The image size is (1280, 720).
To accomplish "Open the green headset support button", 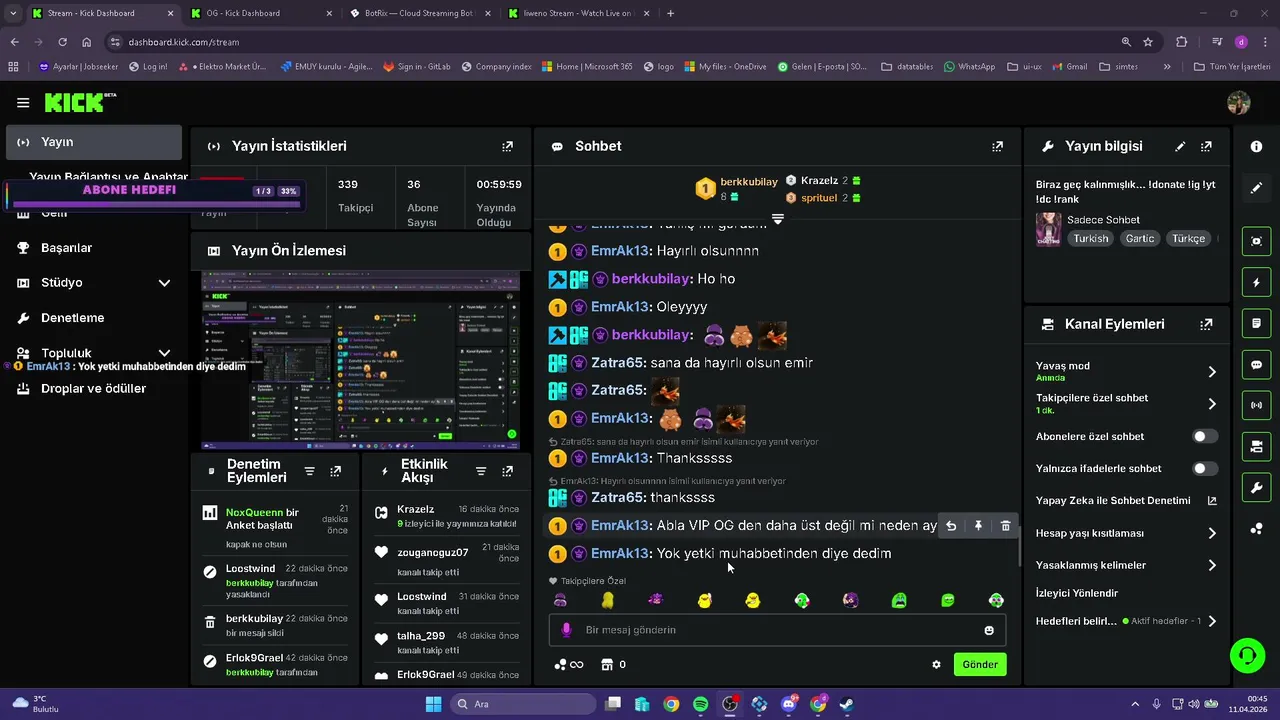I will pos(1247,656).
